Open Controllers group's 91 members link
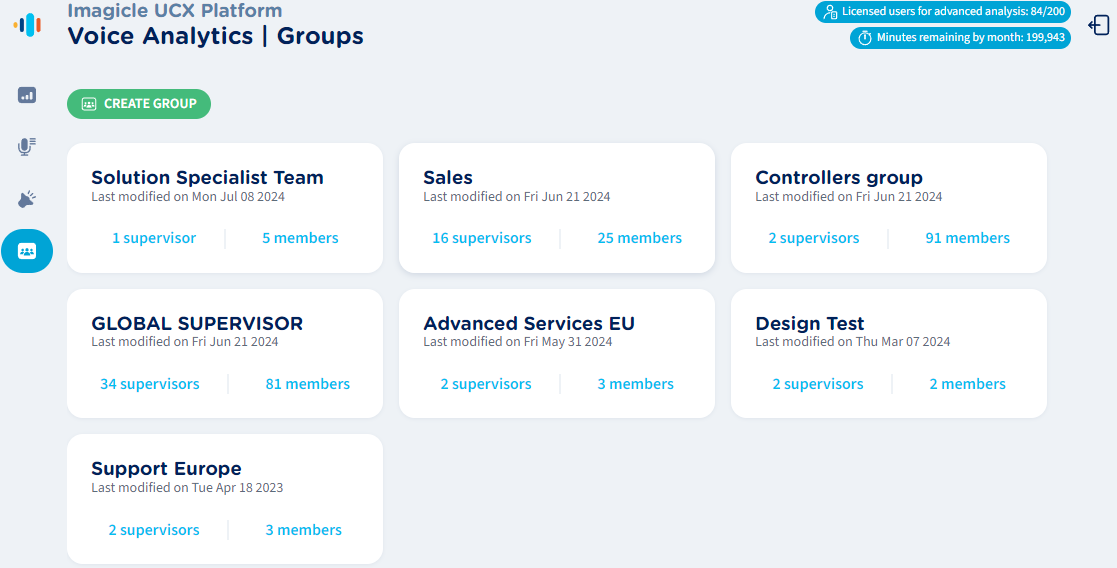1117x568 pixels. point(967,238)
